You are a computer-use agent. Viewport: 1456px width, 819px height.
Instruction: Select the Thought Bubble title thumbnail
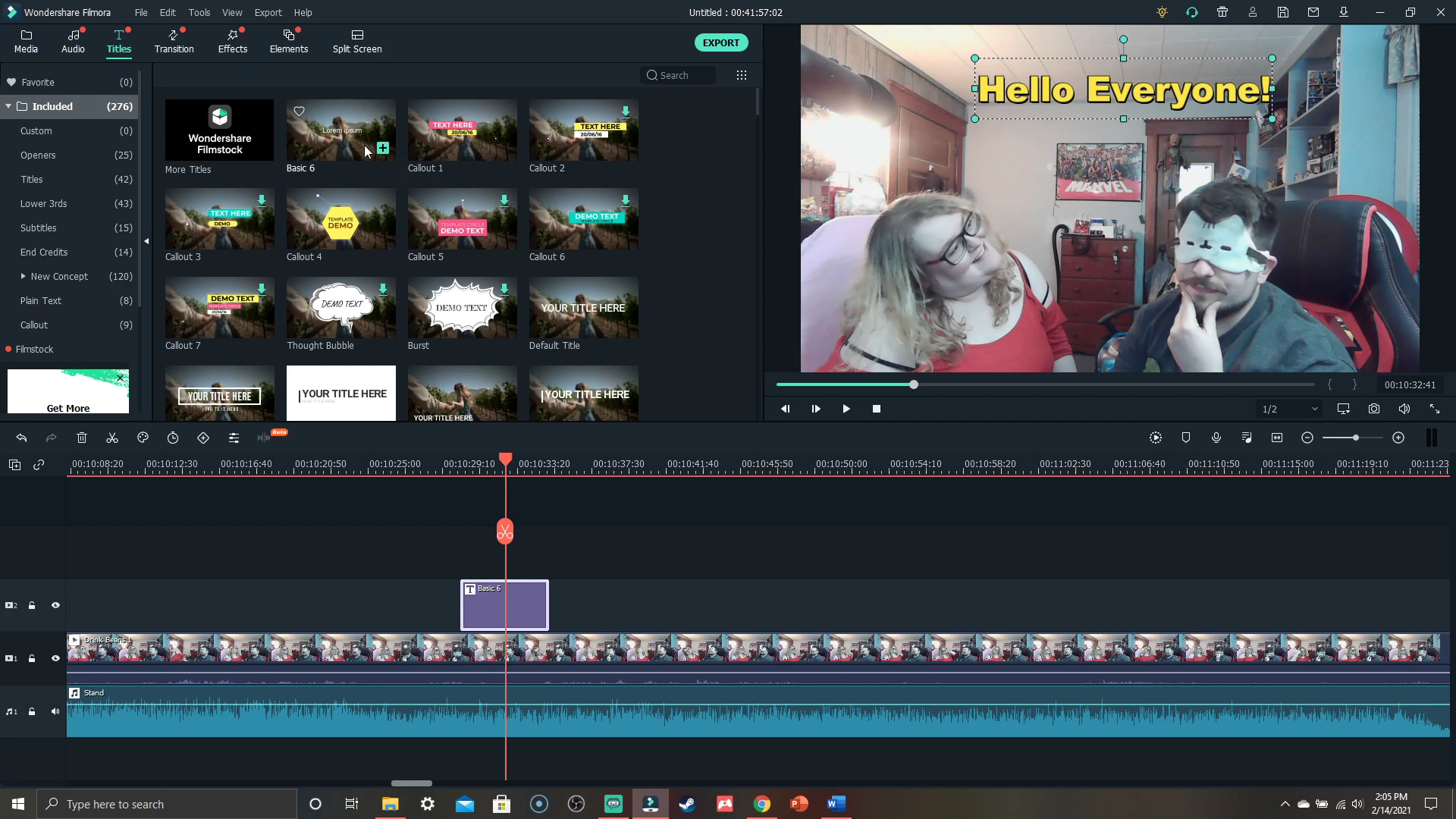pyautogui.click(x=341, y=308)
